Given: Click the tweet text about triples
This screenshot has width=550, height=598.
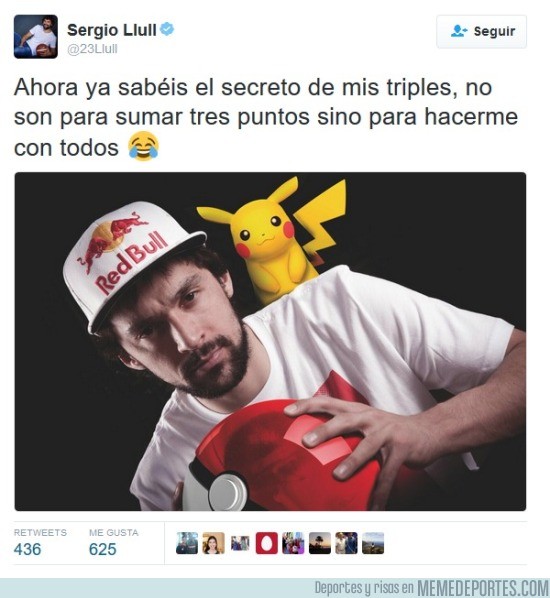Looking at the screenshot, I should click(266, 117).
